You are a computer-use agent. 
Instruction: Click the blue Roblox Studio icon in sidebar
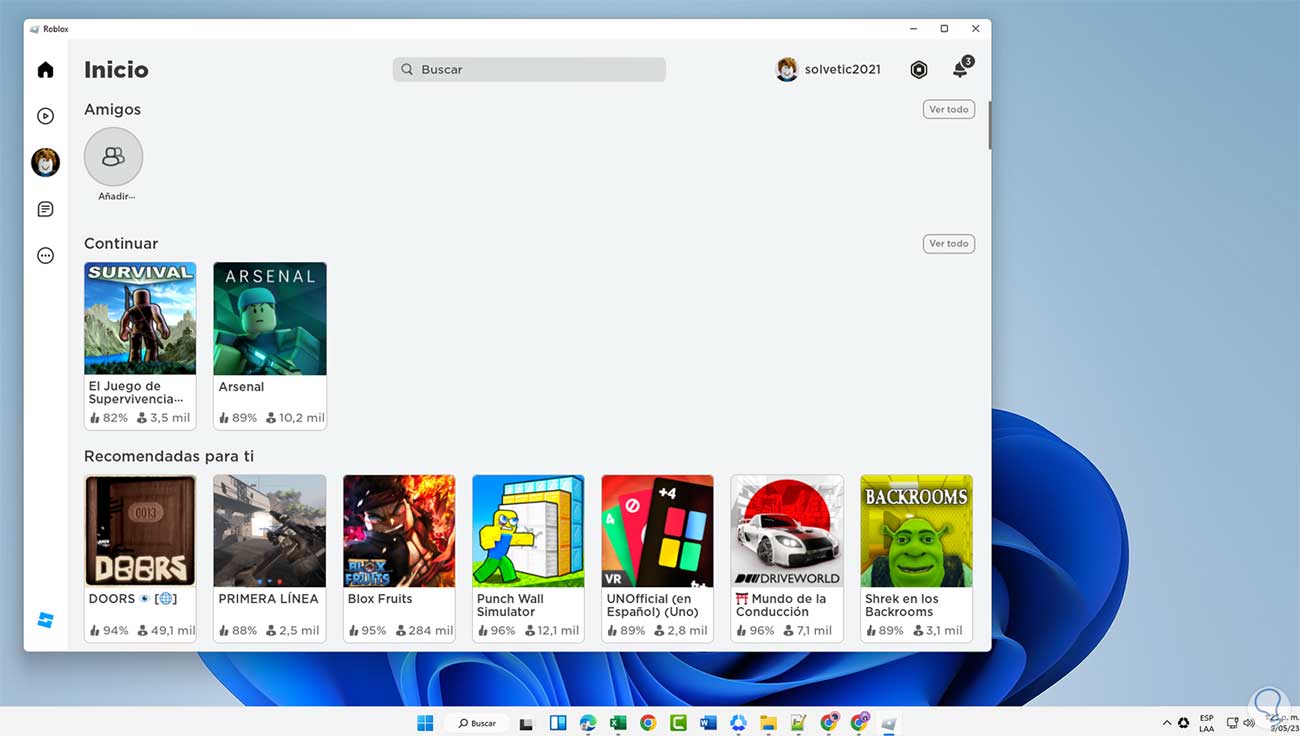[x=45, y=620]
